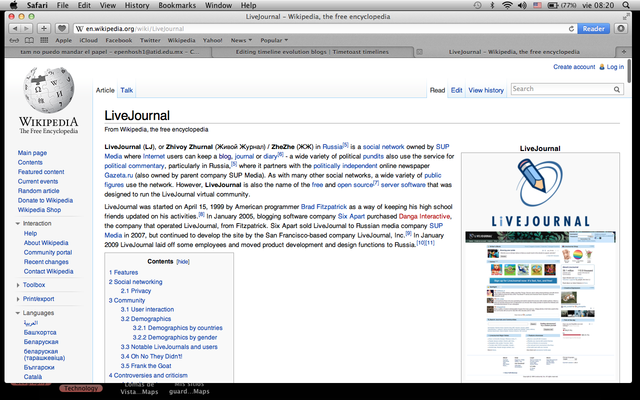Open the Six Apart link
The width and height of the screenshot is (640, 400).
click(351, 216)
